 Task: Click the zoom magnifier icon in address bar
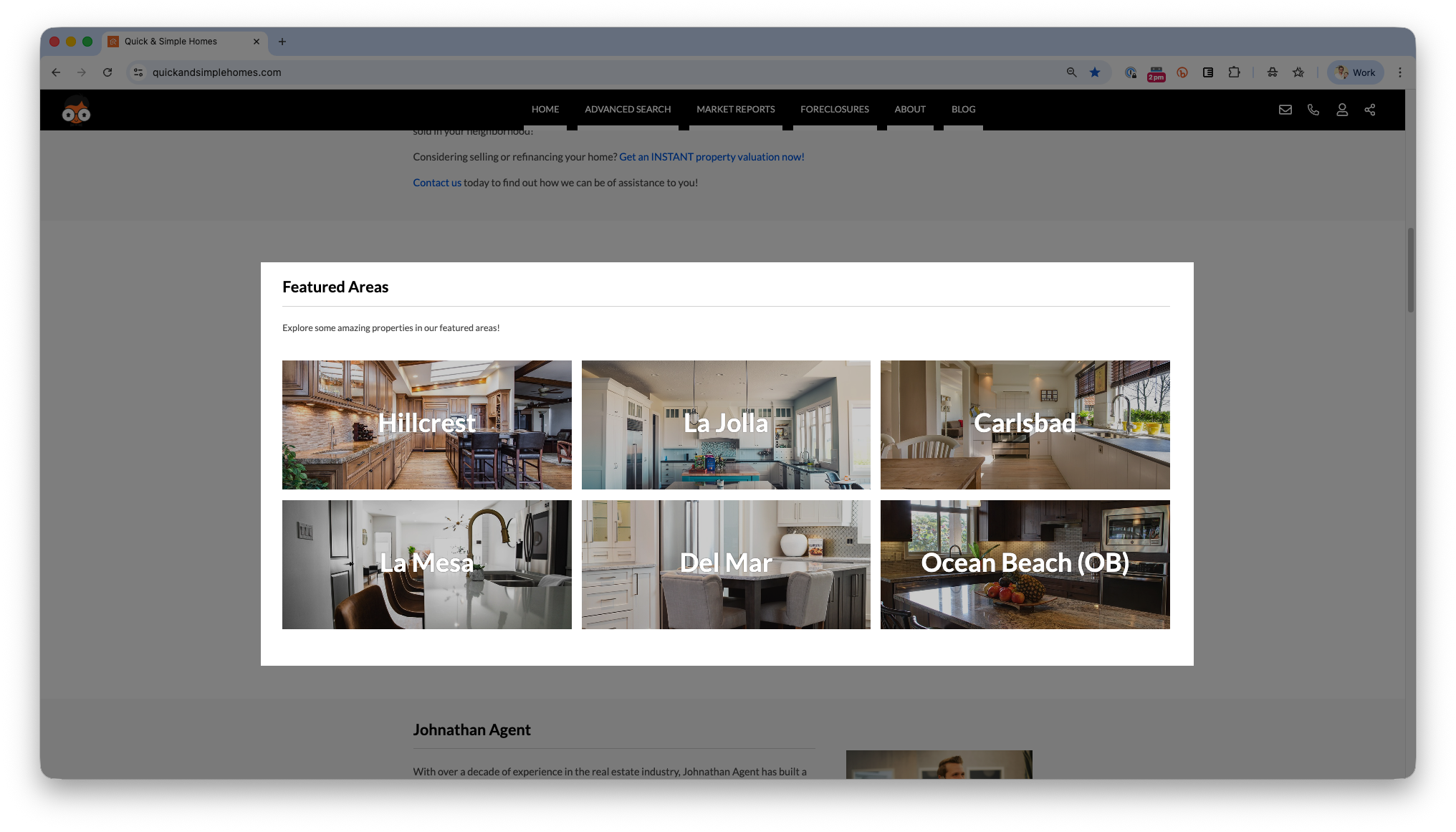1071,72
